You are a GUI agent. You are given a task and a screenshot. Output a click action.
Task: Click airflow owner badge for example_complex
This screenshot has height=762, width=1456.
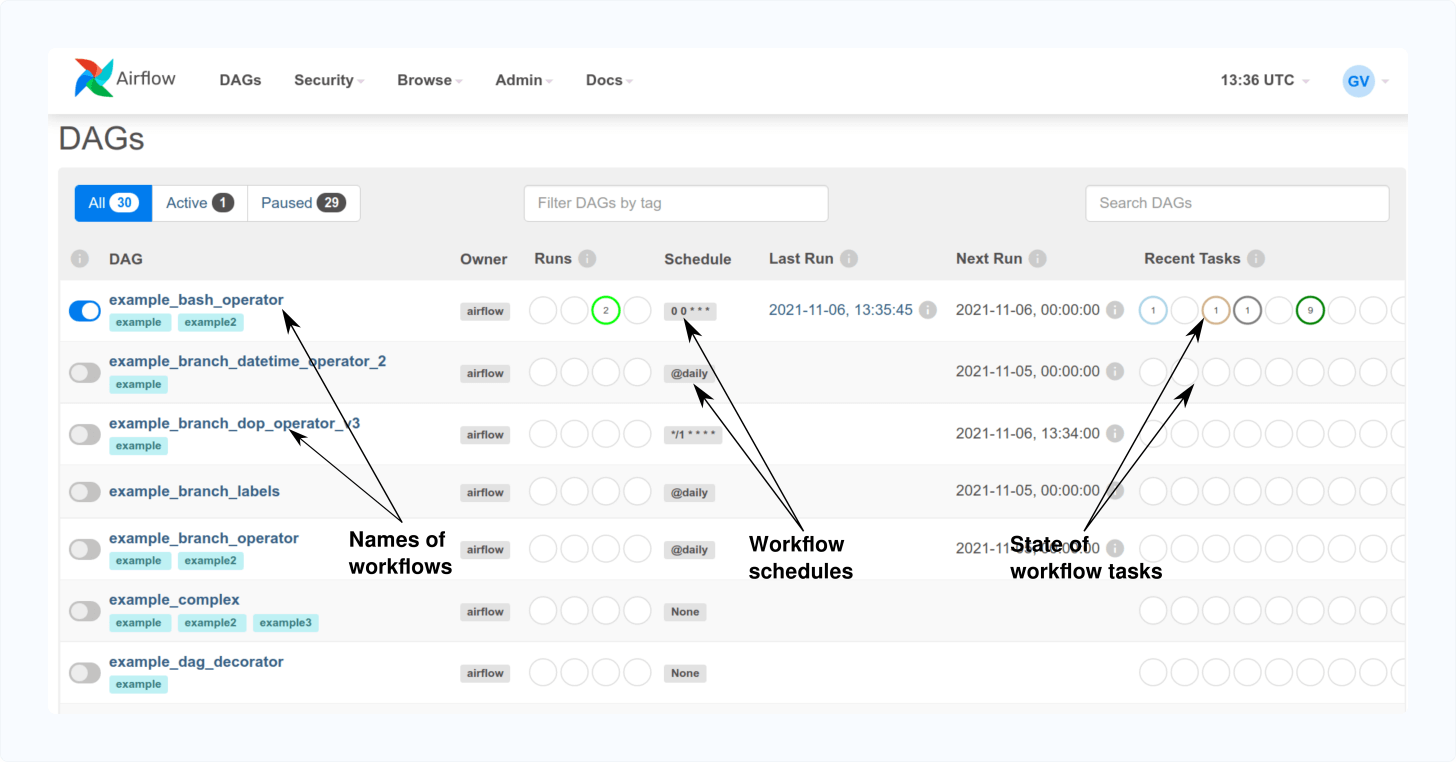485,612
